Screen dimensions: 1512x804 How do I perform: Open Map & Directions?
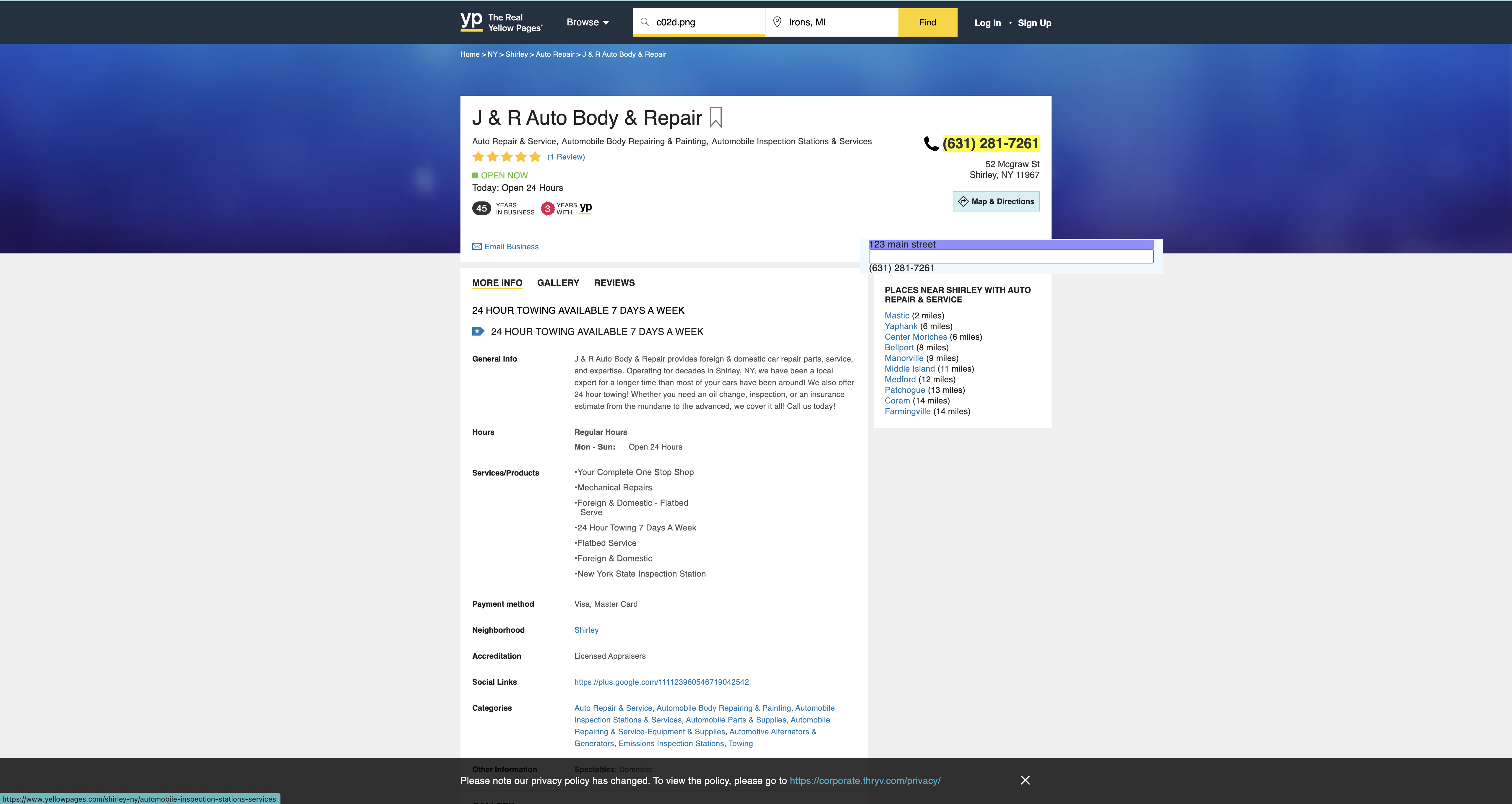pos(995,202)
